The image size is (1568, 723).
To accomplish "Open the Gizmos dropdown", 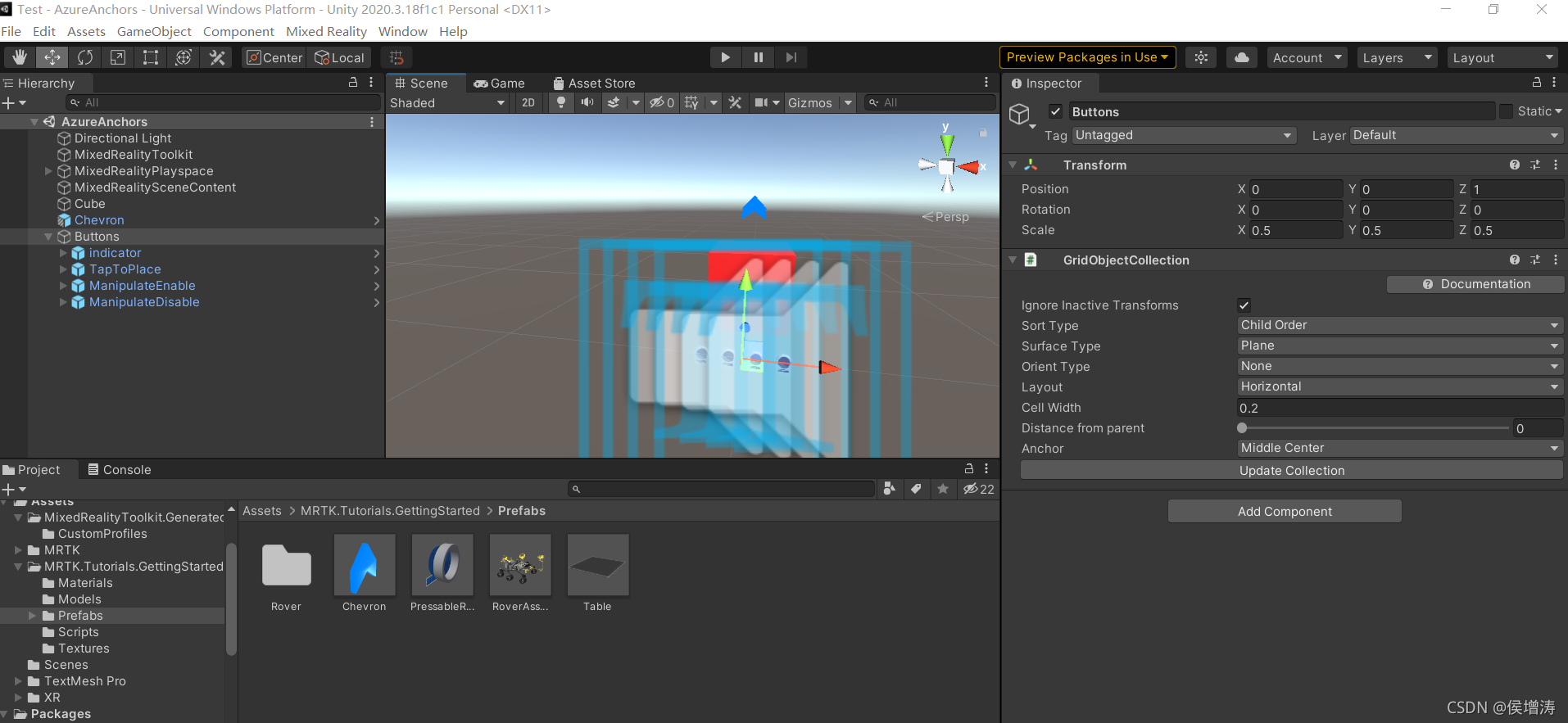I will point(820,102).
